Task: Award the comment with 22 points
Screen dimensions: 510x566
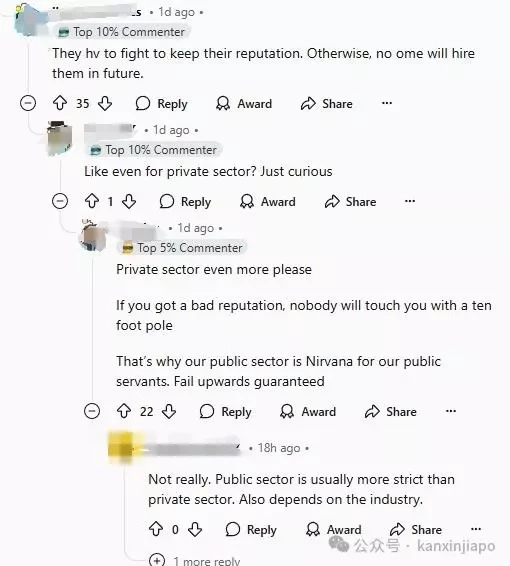Action: coord(308,412)
